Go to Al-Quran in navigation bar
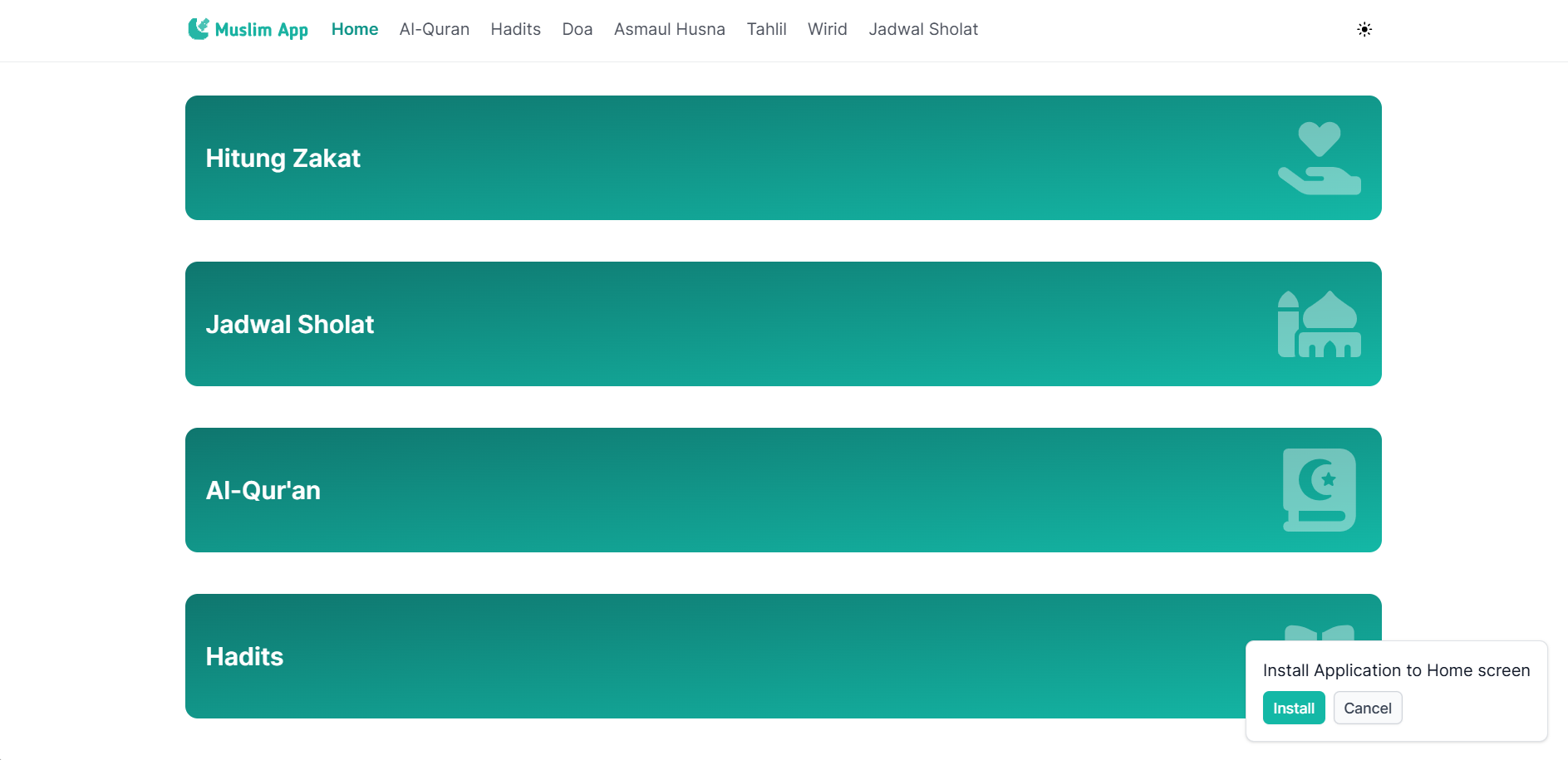Viewport: 1568px width, 760px height. click(435, 29)
